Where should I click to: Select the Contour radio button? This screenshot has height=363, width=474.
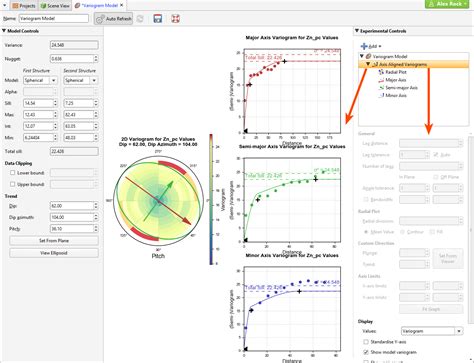402,232
